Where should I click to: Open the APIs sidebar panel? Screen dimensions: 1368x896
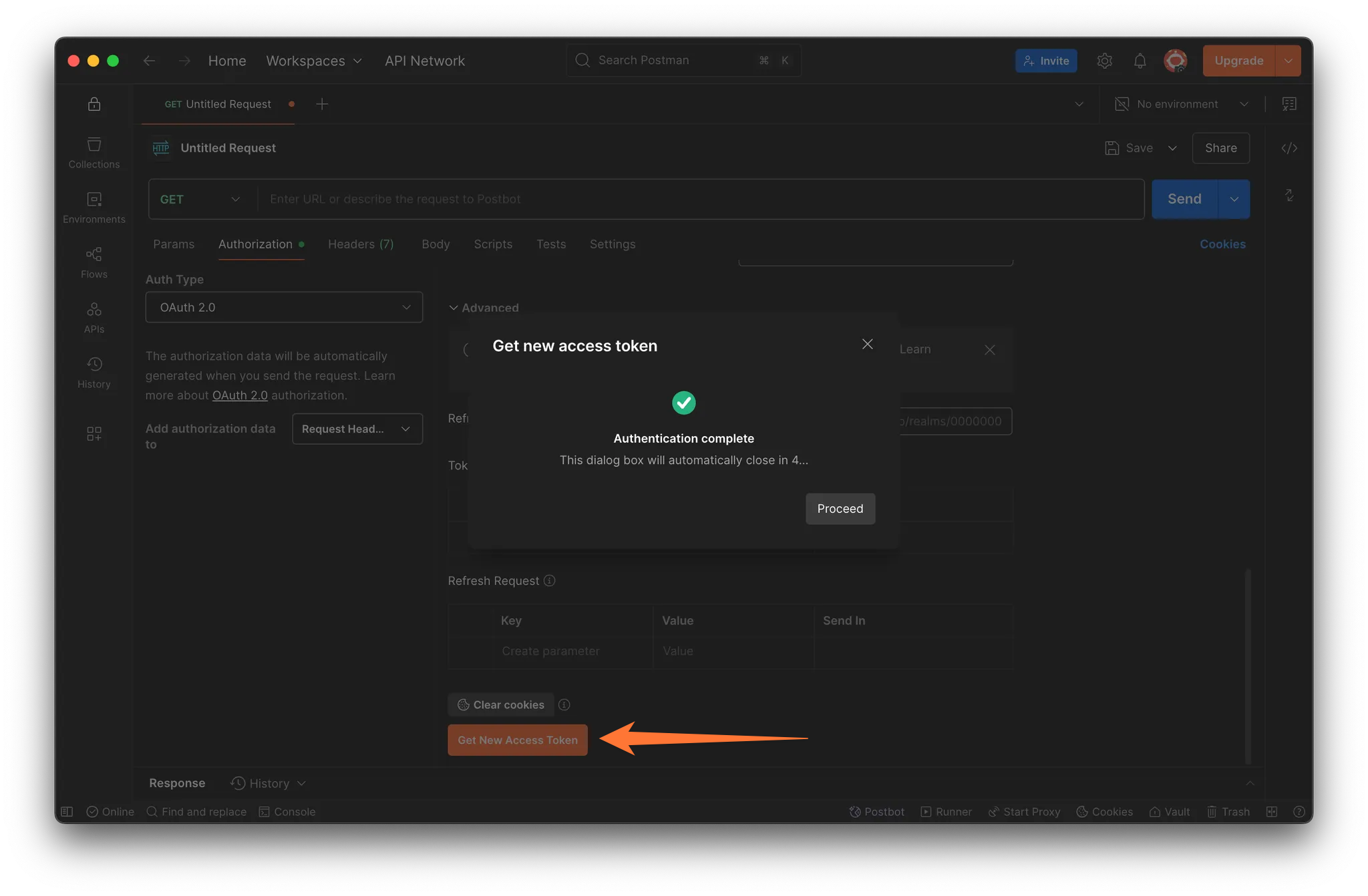click(x=94, y=317)
